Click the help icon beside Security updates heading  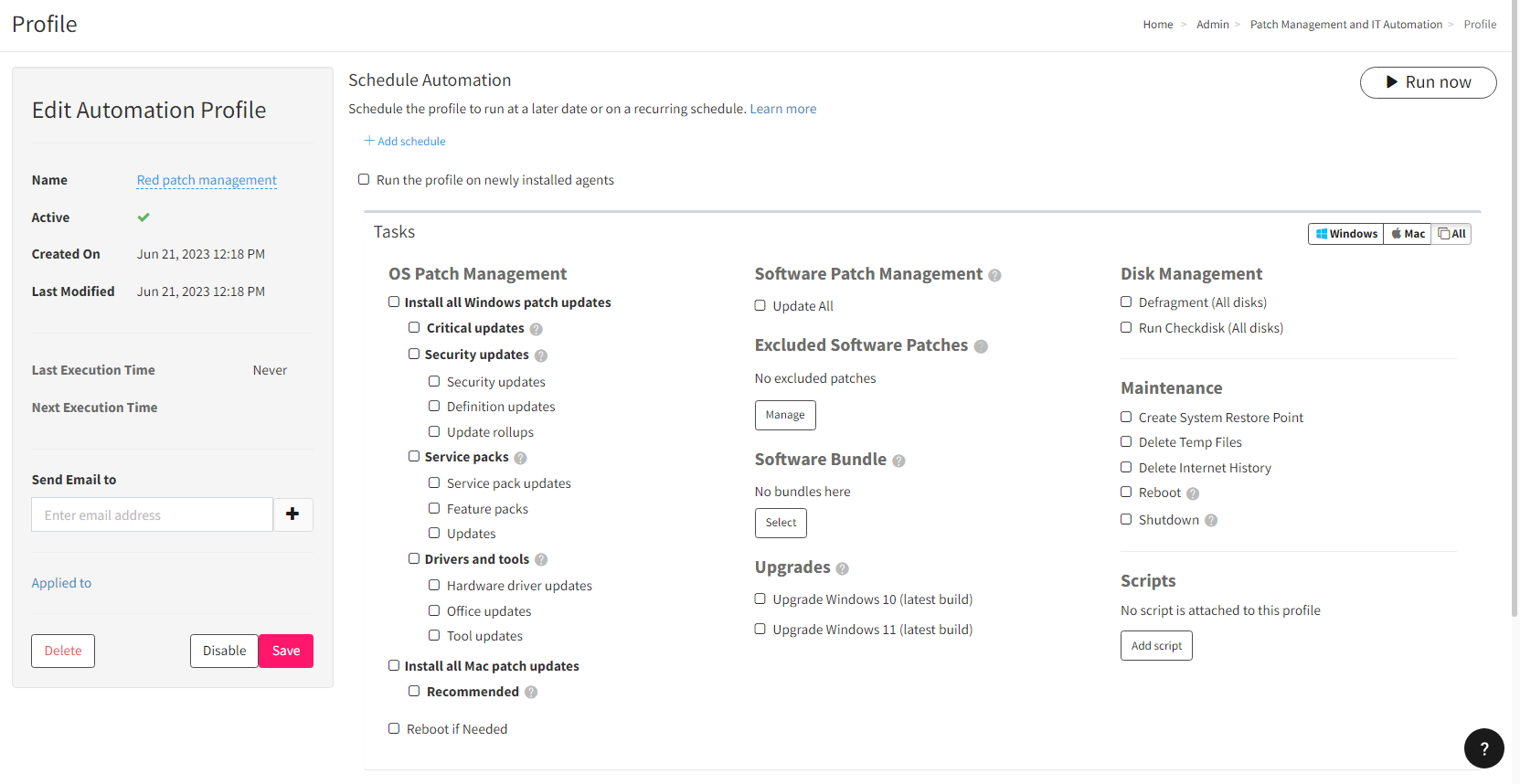pyautogui.click(x=541, y=355)
